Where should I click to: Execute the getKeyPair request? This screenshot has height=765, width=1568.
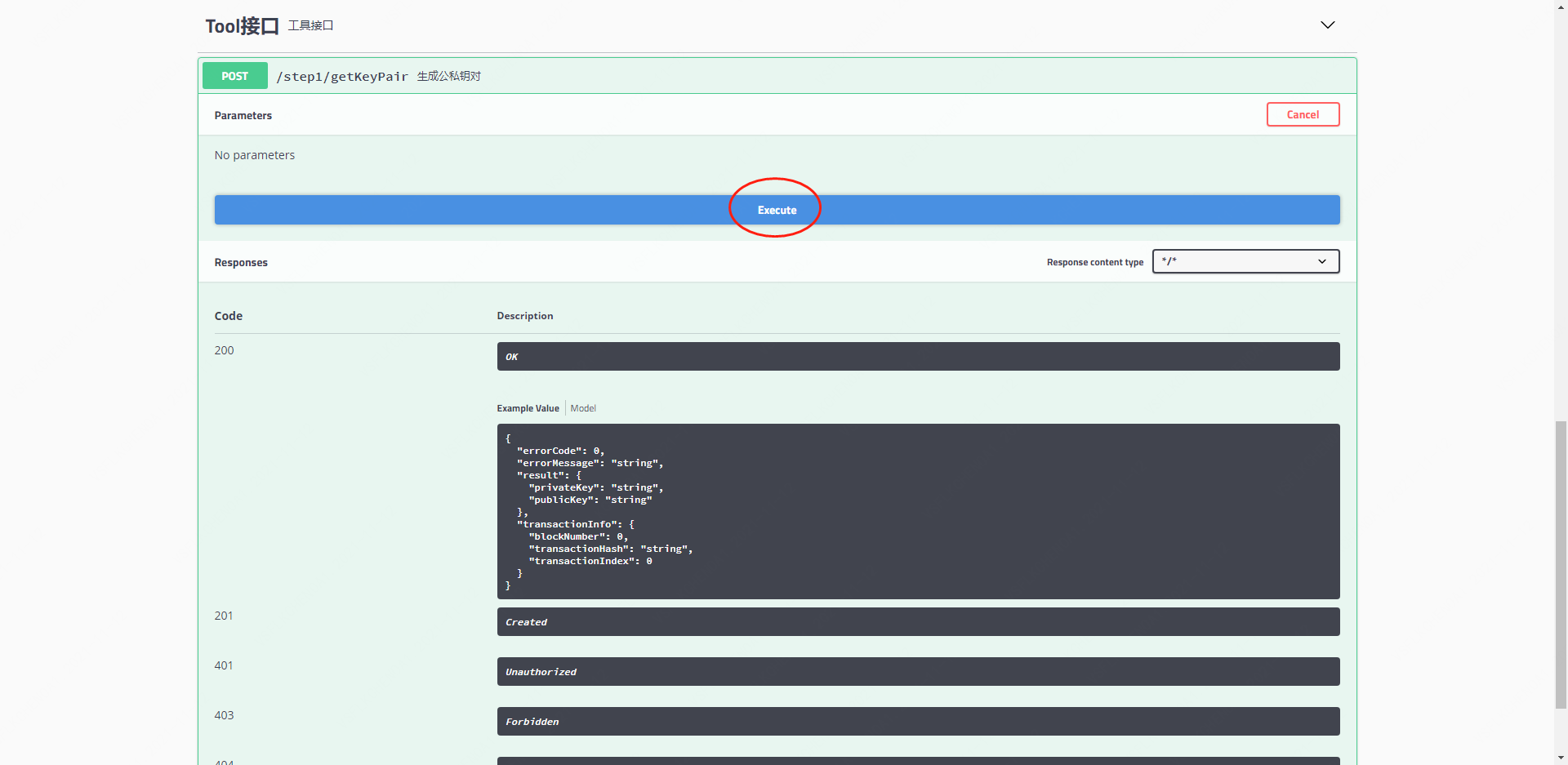click(777, 210)
